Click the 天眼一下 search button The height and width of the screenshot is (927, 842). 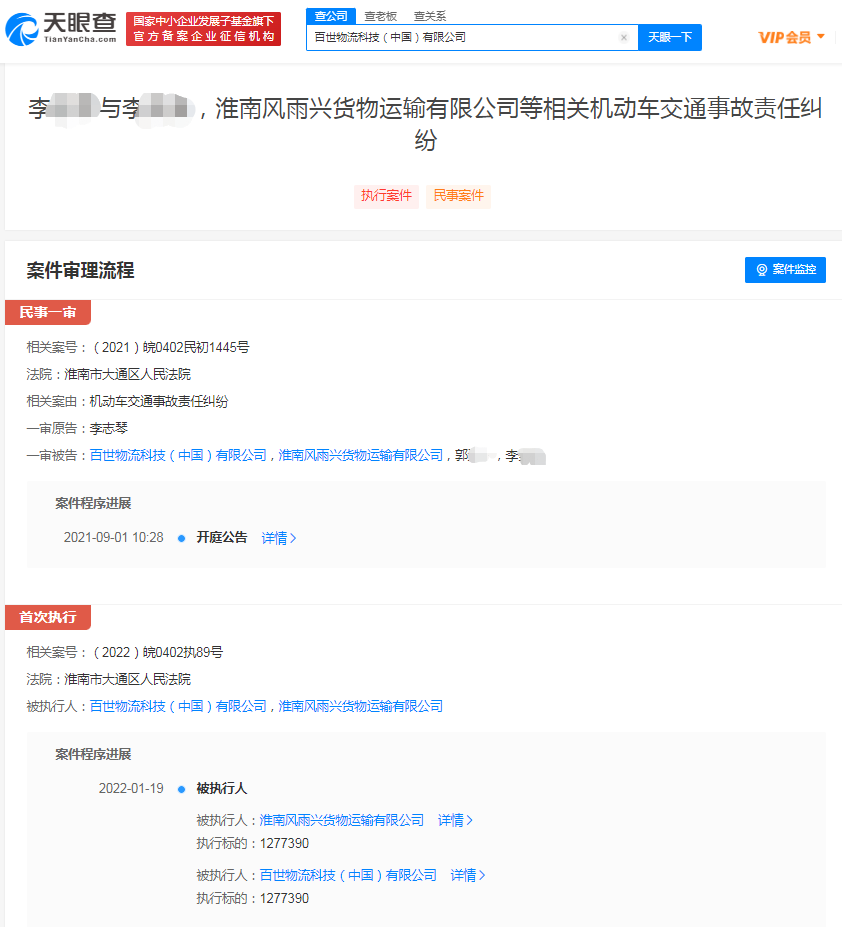pyautogui.click(x=670, y=37)
